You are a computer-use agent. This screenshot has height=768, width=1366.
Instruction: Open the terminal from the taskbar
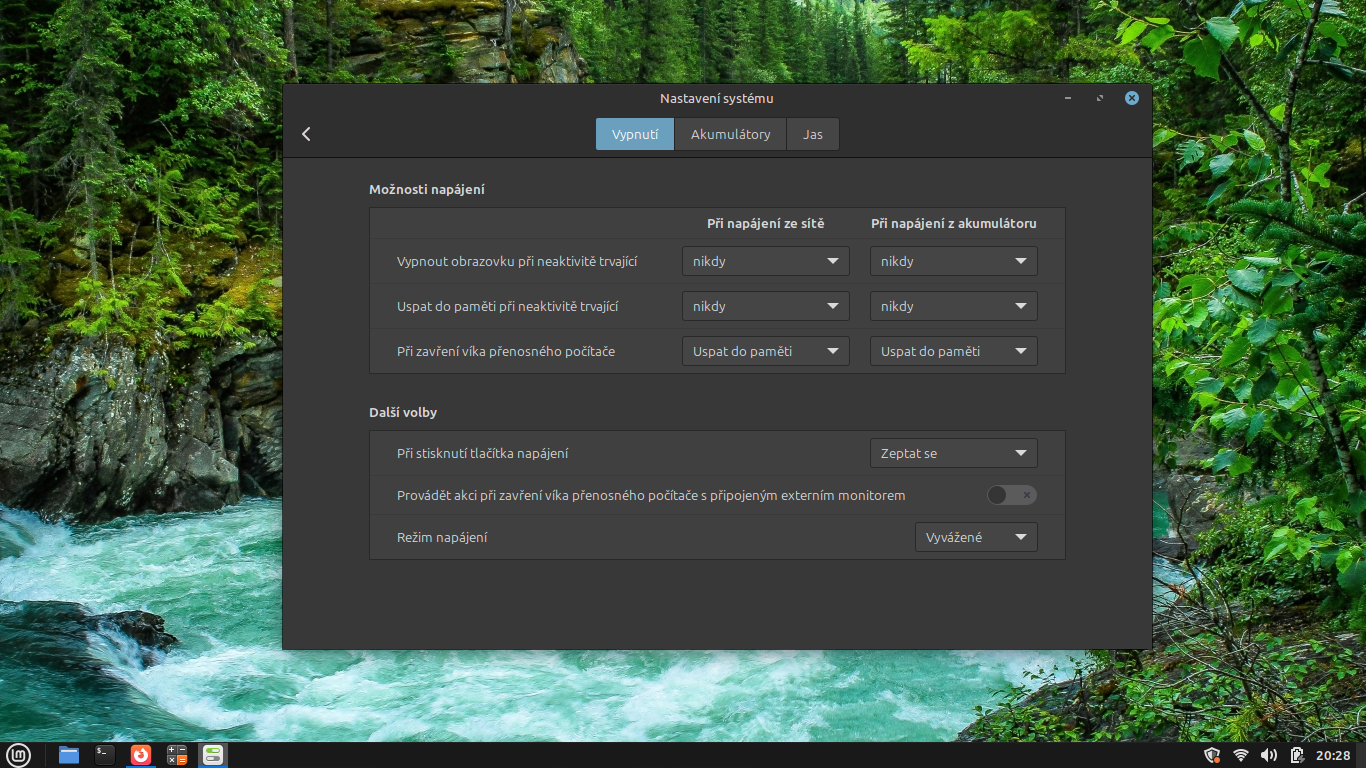[x=105, y=755]
